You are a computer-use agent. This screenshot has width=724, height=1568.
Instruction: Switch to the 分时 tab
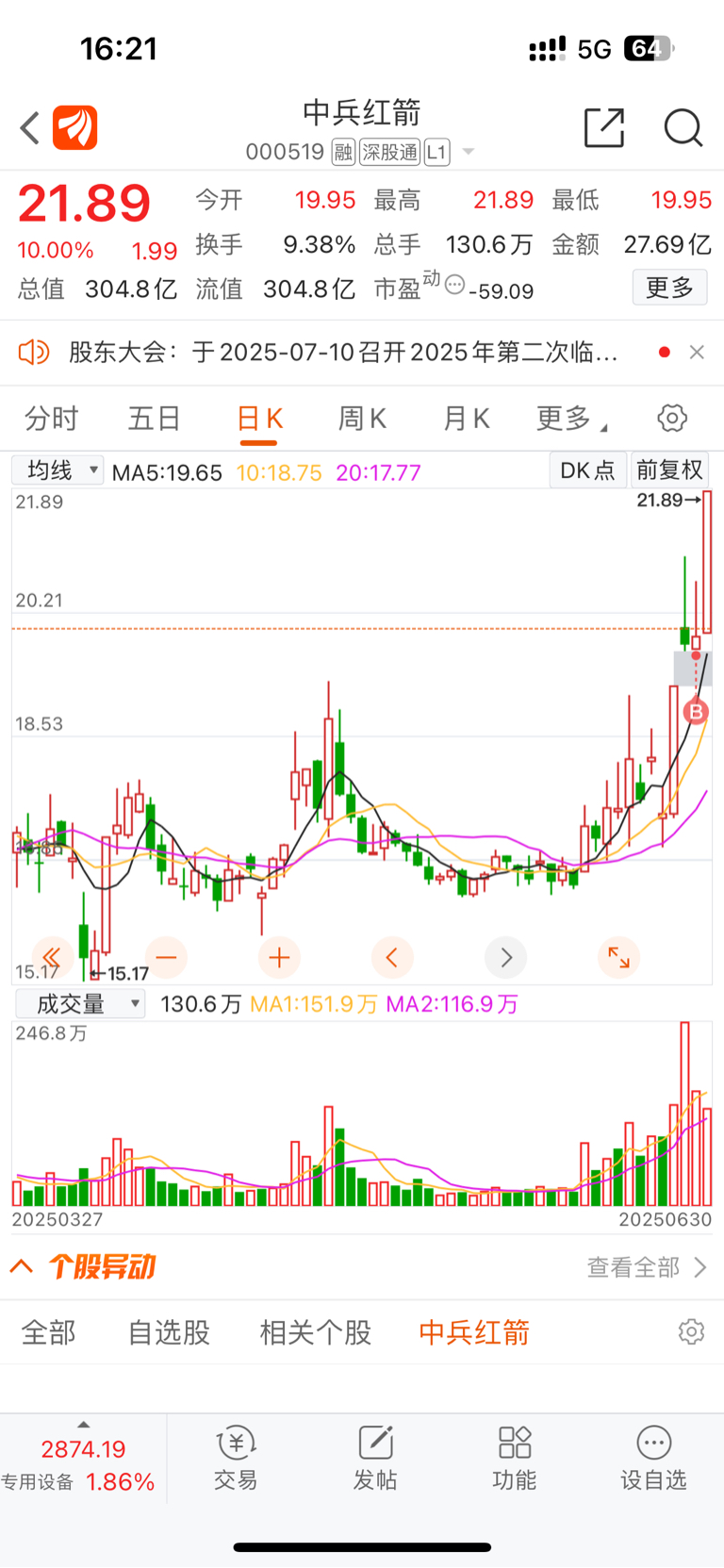[52, 418]
